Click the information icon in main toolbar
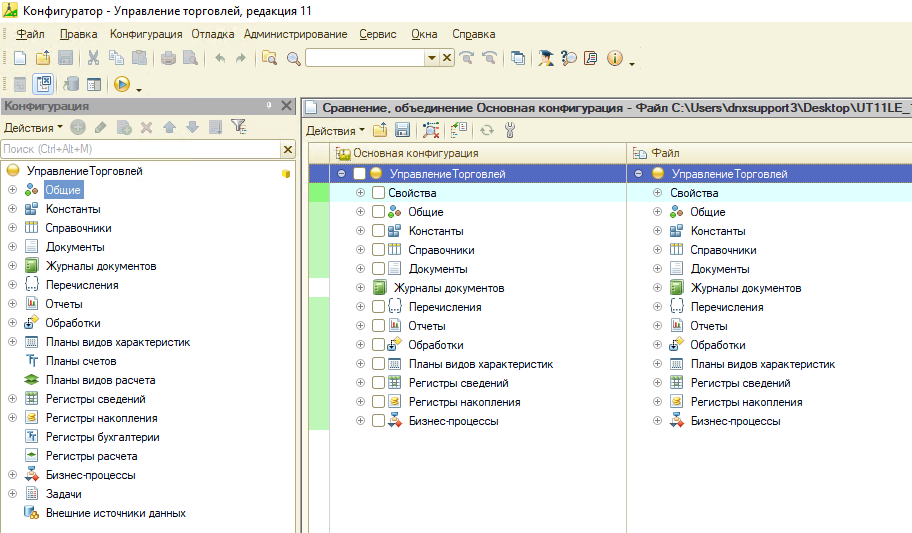The height and width of the screenshot is (533, 912). (x=615, y=58)
